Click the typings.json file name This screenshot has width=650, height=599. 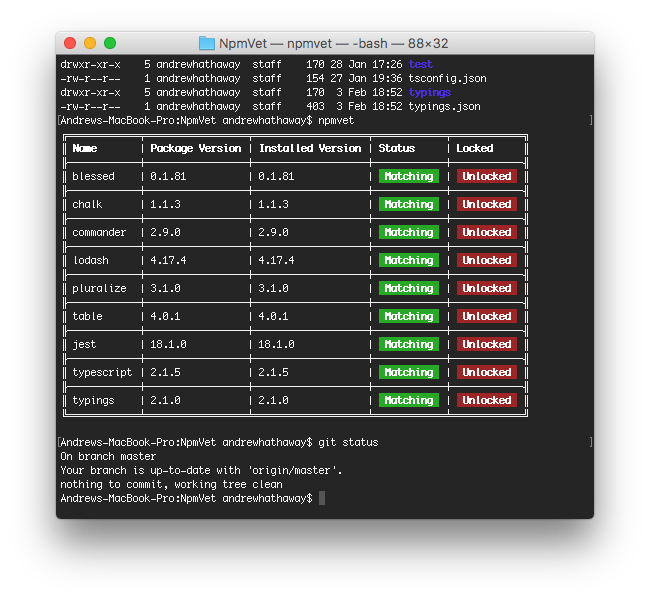point(444,107)
